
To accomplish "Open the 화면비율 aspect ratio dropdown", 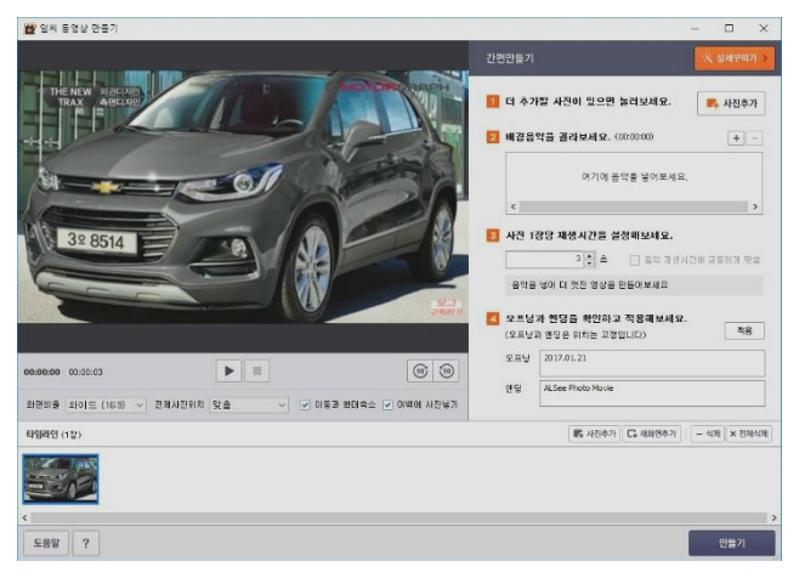I will 106,405.
